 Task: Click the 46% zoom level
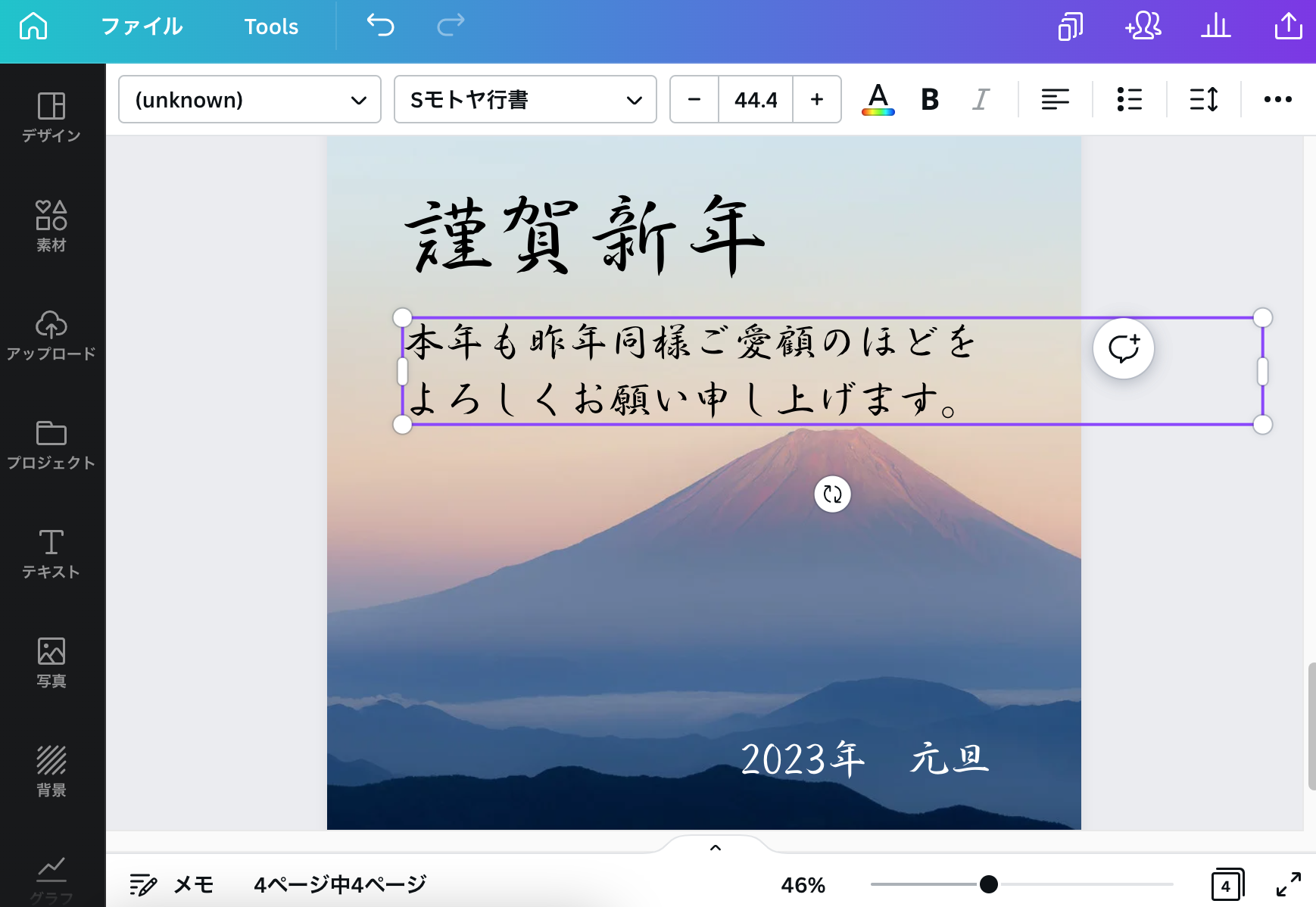pos(803,884)
